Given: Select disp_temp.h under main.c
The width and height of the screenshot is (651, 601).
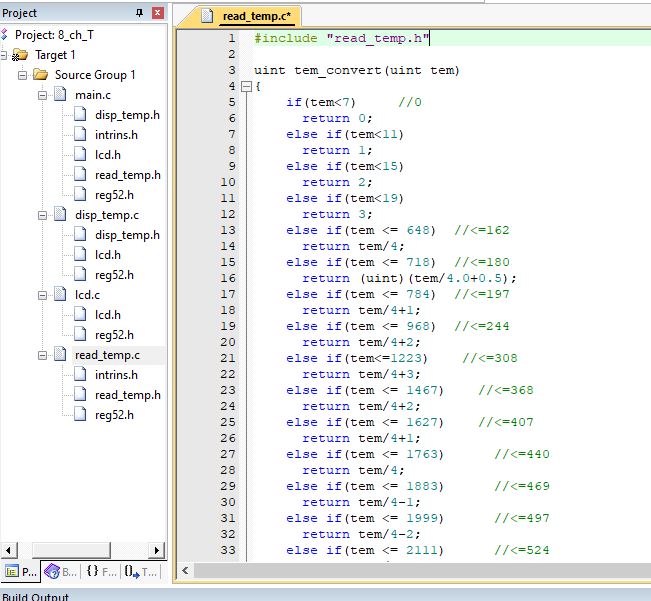Looking at the screenshot, I should pos(127,115).
